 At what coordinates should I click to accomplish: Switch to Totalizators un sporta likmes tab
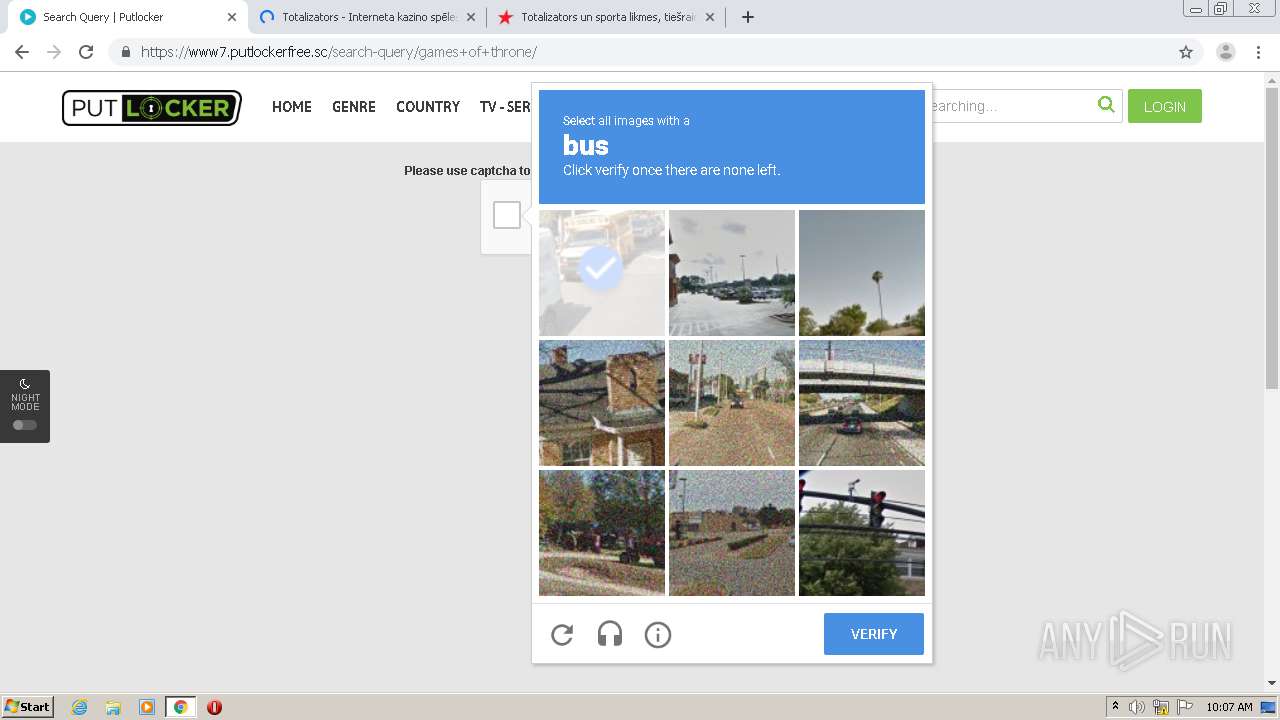pos(605,17)
